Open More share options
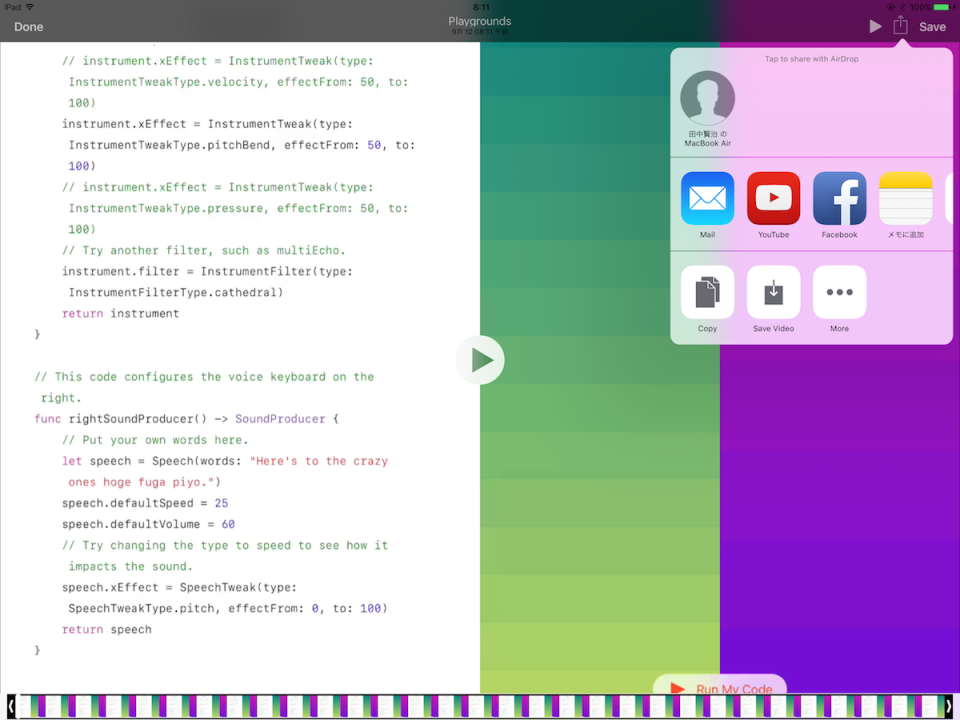The width and height of the screenshot is (960, 720). pyautogui.click(x=839, y=293)
